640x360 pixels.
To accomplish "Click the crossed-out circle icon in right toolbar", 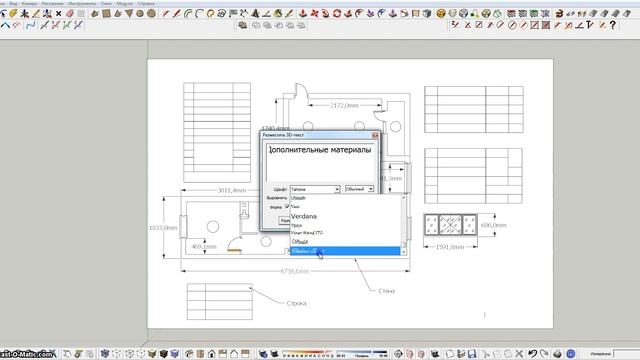I will click(512, 25).
